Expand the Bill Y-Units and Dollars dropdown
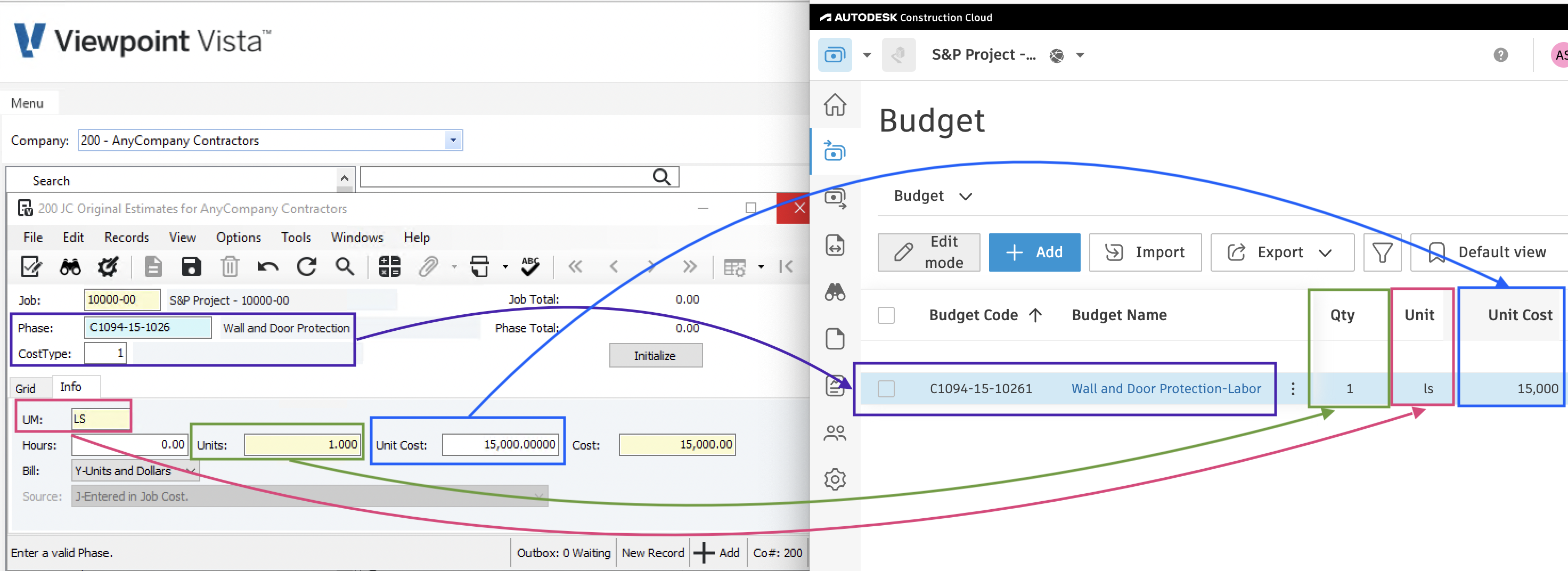Image resolution: width=1568 pixels, height=571 pixels. (191, 471)
